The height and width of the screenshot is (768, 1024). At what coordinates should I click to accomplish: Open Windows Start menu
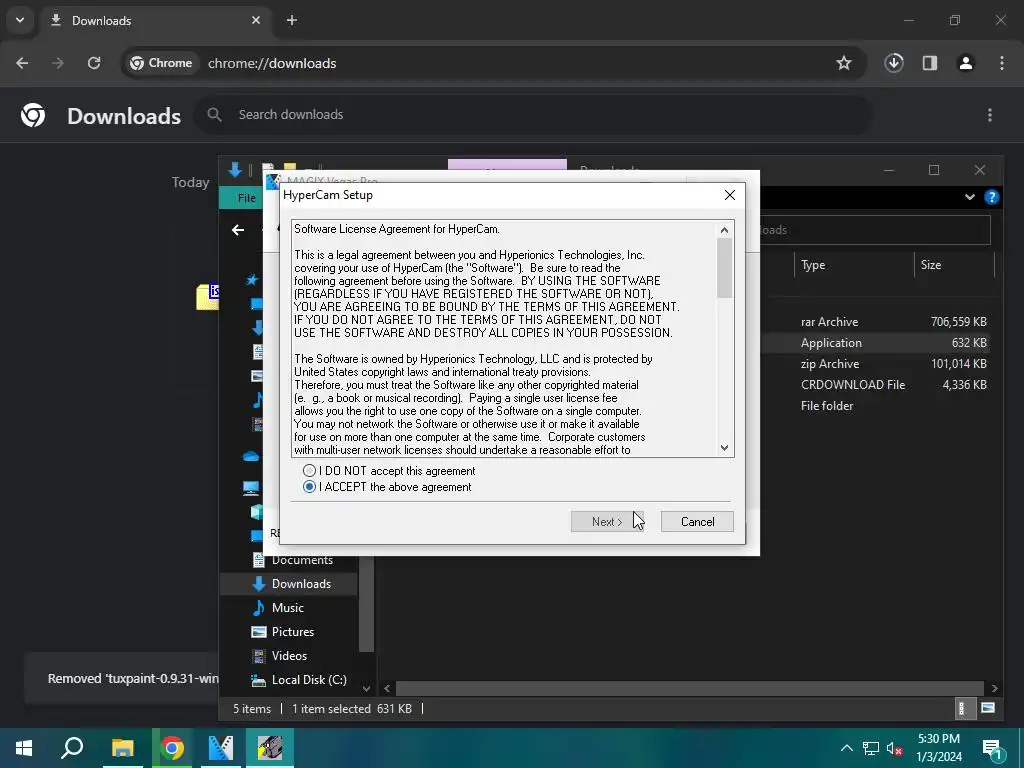(x=24, y=748)
